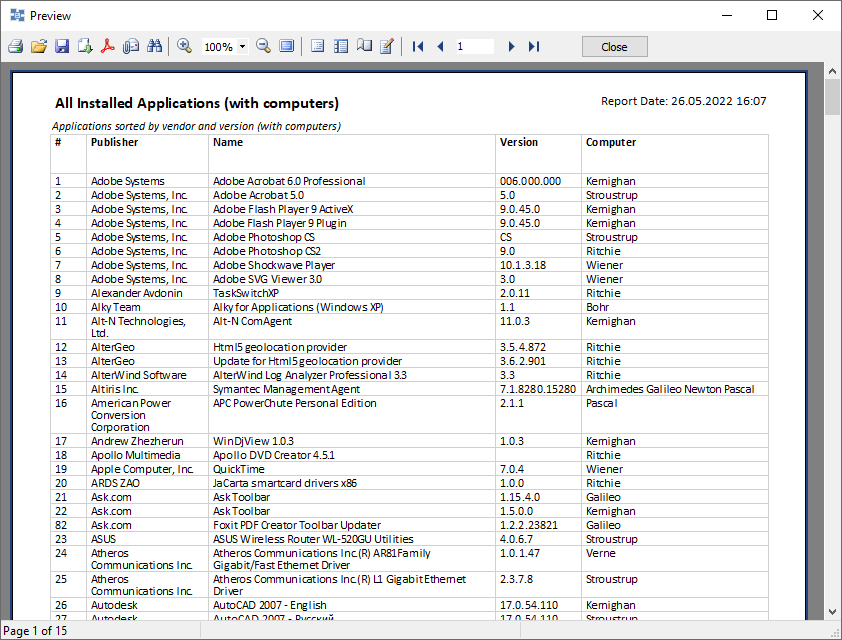This screenshot has width=842, height=640.
Task: Click version 7.1.8280.15280 cell
Action: click(538, 389)
